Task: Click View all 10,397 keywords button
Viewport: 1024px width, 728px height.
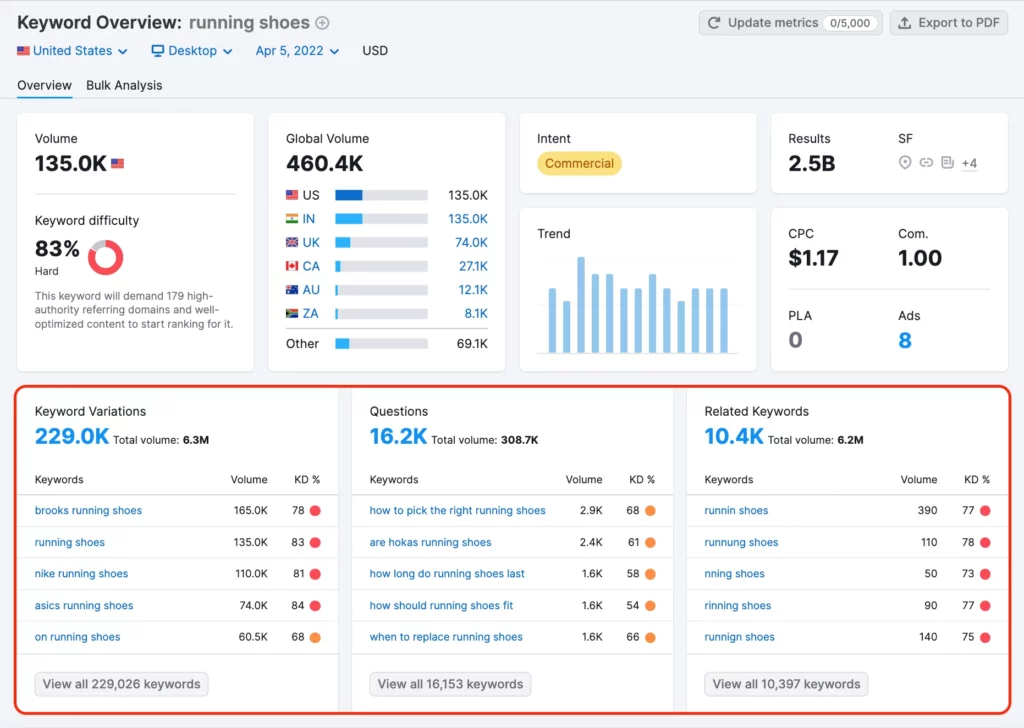Action: [x=786, y=684]
